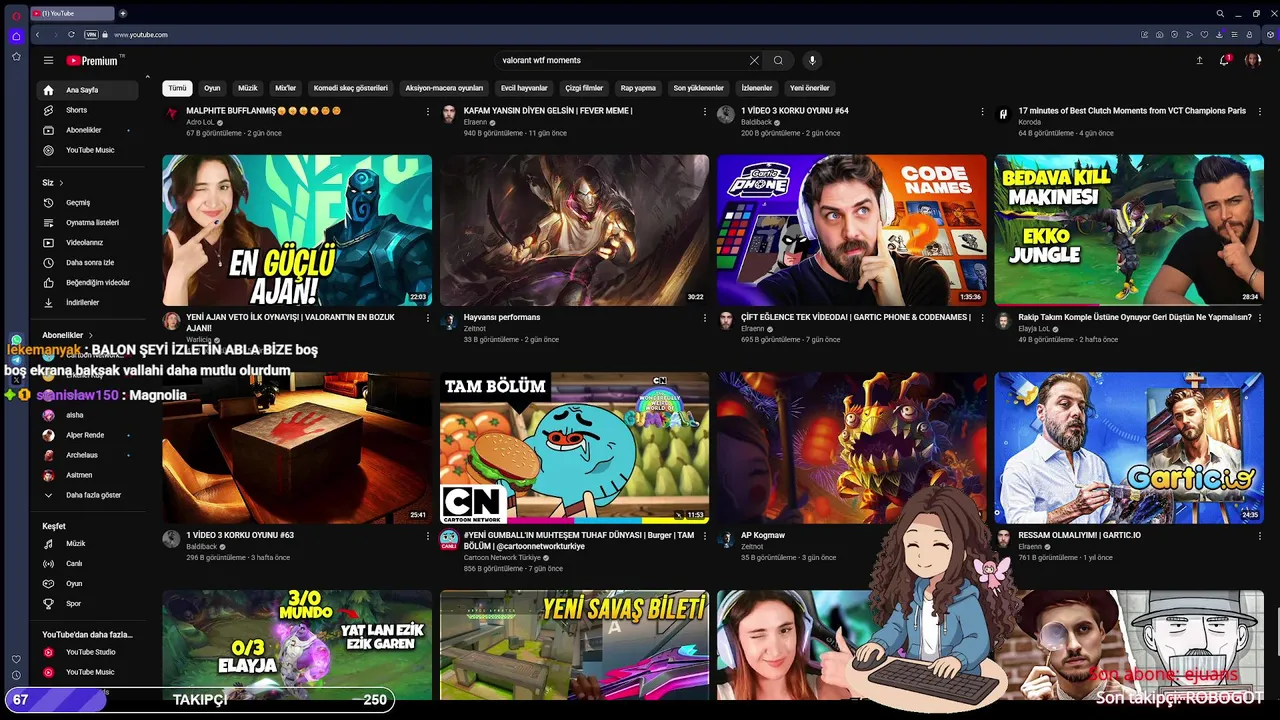
Task: Open Shorts in the sidebar
Action: point(90,110)
